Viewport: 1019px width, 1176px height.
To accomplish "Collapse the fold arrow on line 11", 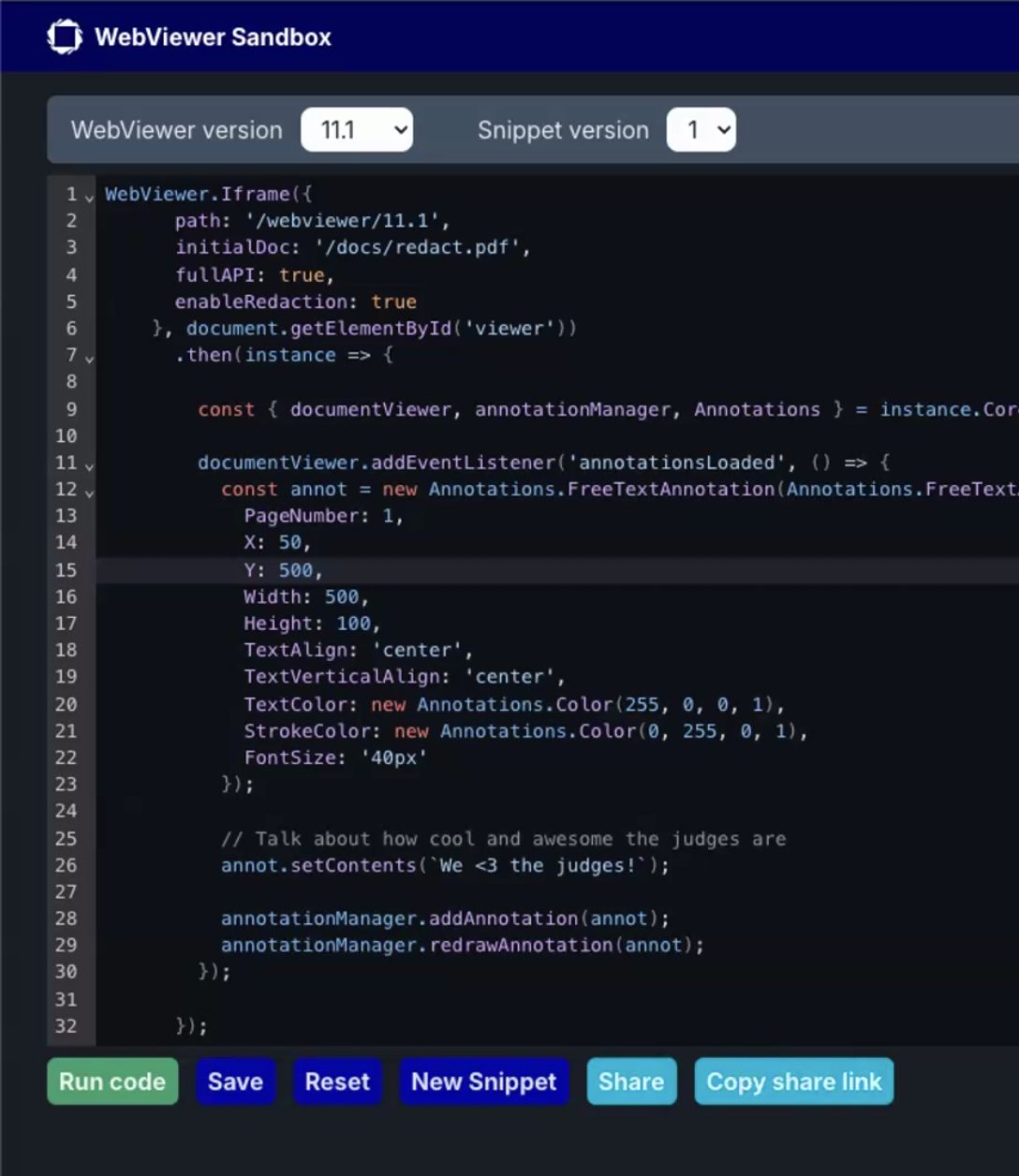I will [x=90, y=465].
